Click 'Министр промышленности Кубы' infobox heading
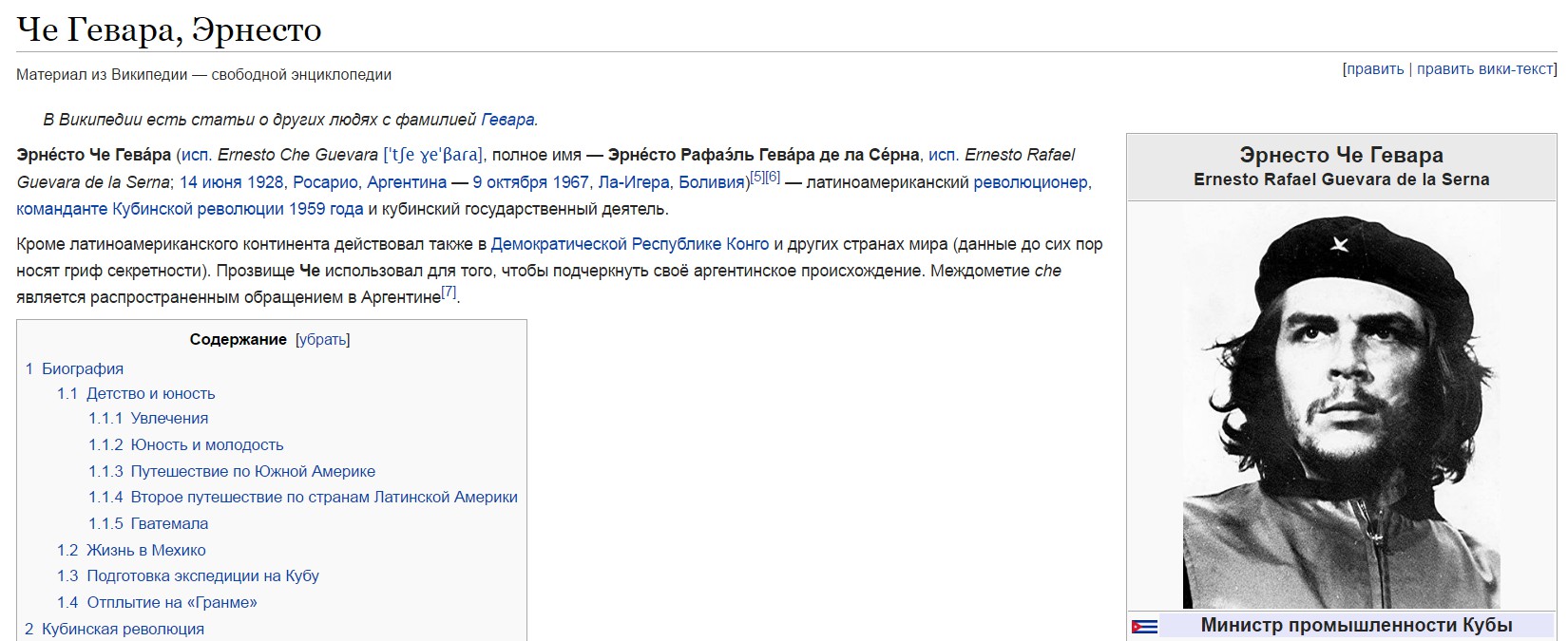 [x=1356, y=626]
